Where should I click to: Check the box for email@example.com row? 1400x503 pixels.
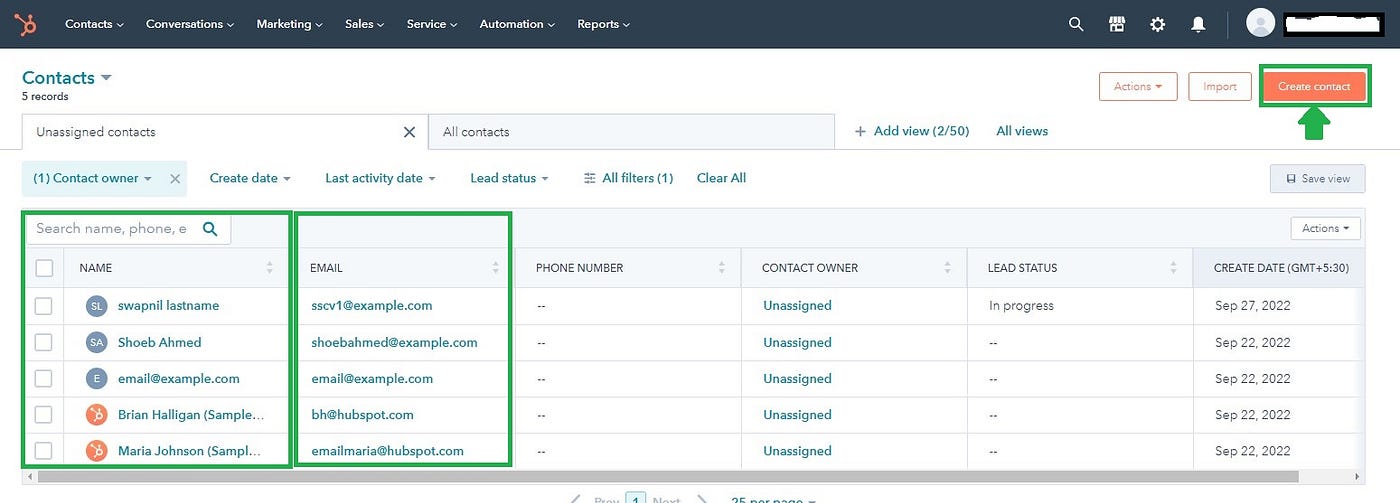pos(44,379)
